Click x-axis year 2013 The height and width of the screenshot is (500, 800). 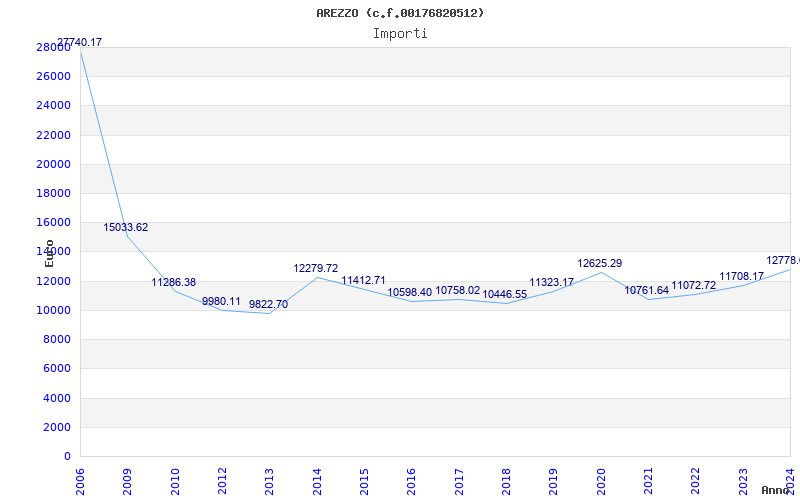(269, 482)
